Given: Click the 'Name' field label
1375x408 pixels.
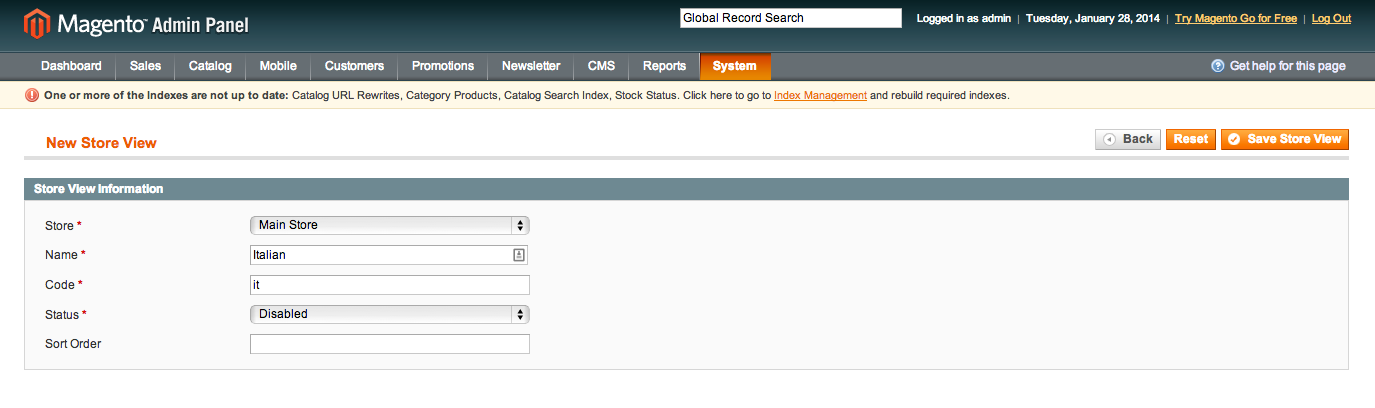Looking at the screenshot, I should pyautogui.click(x=65, y=255).
